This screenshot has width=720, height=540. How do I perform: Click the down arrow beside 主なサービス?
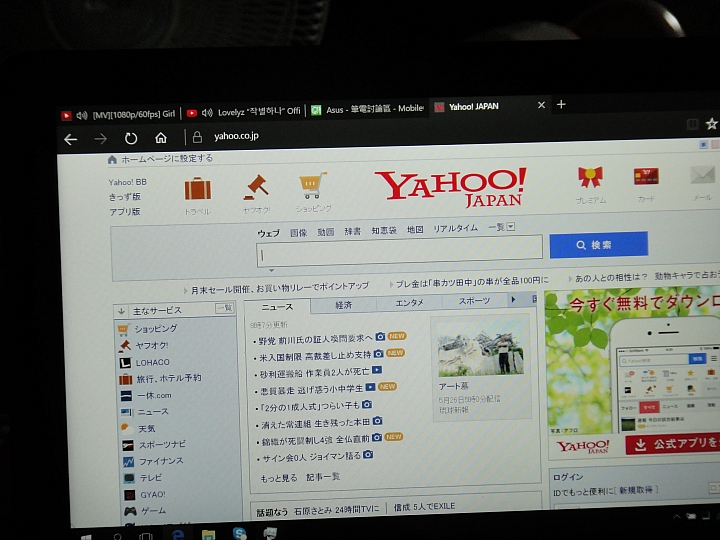(x=122, y=311)
